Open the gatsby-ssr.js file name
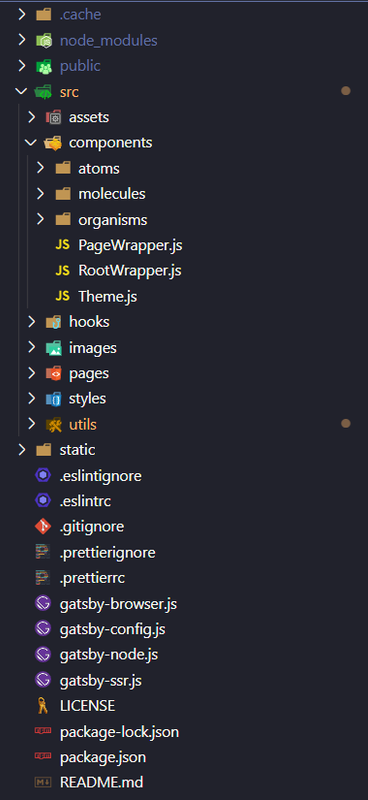This screenshot has width=368, height=800. [x=101, y=680]
